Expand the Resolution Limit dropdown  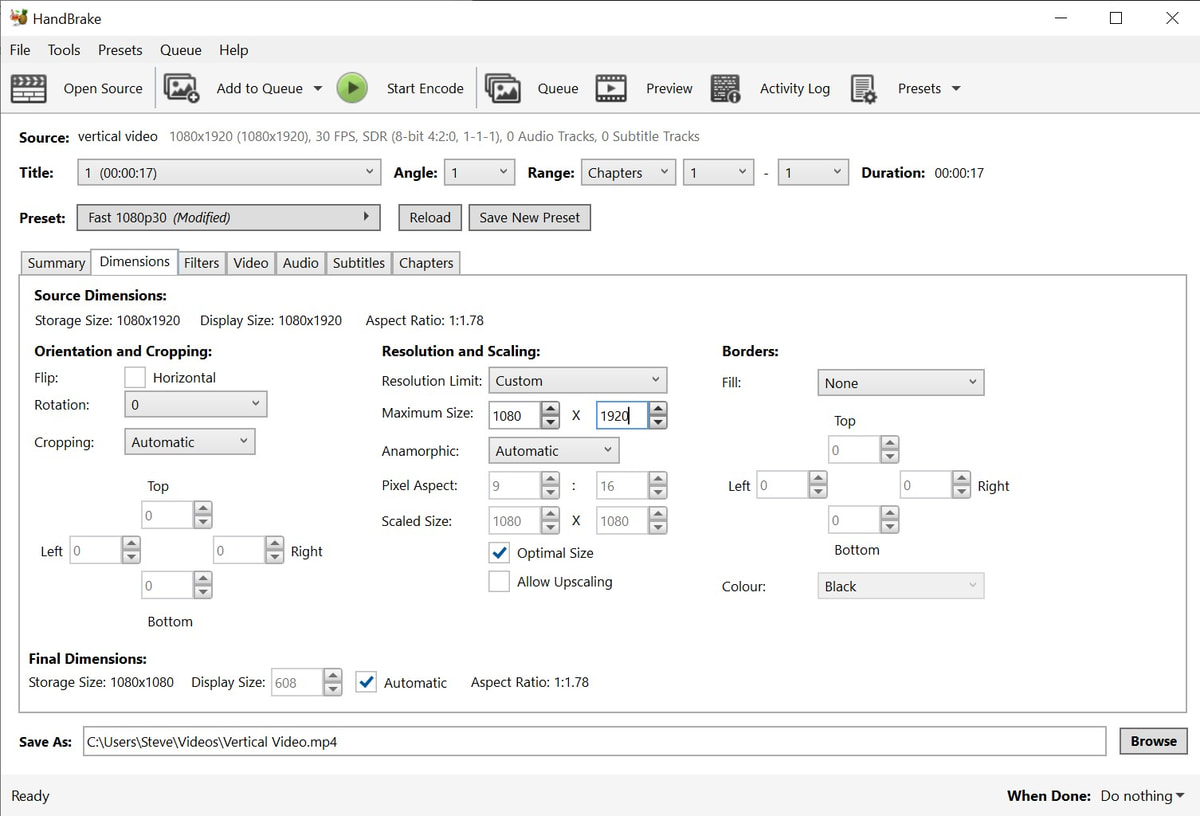point(577,380)
